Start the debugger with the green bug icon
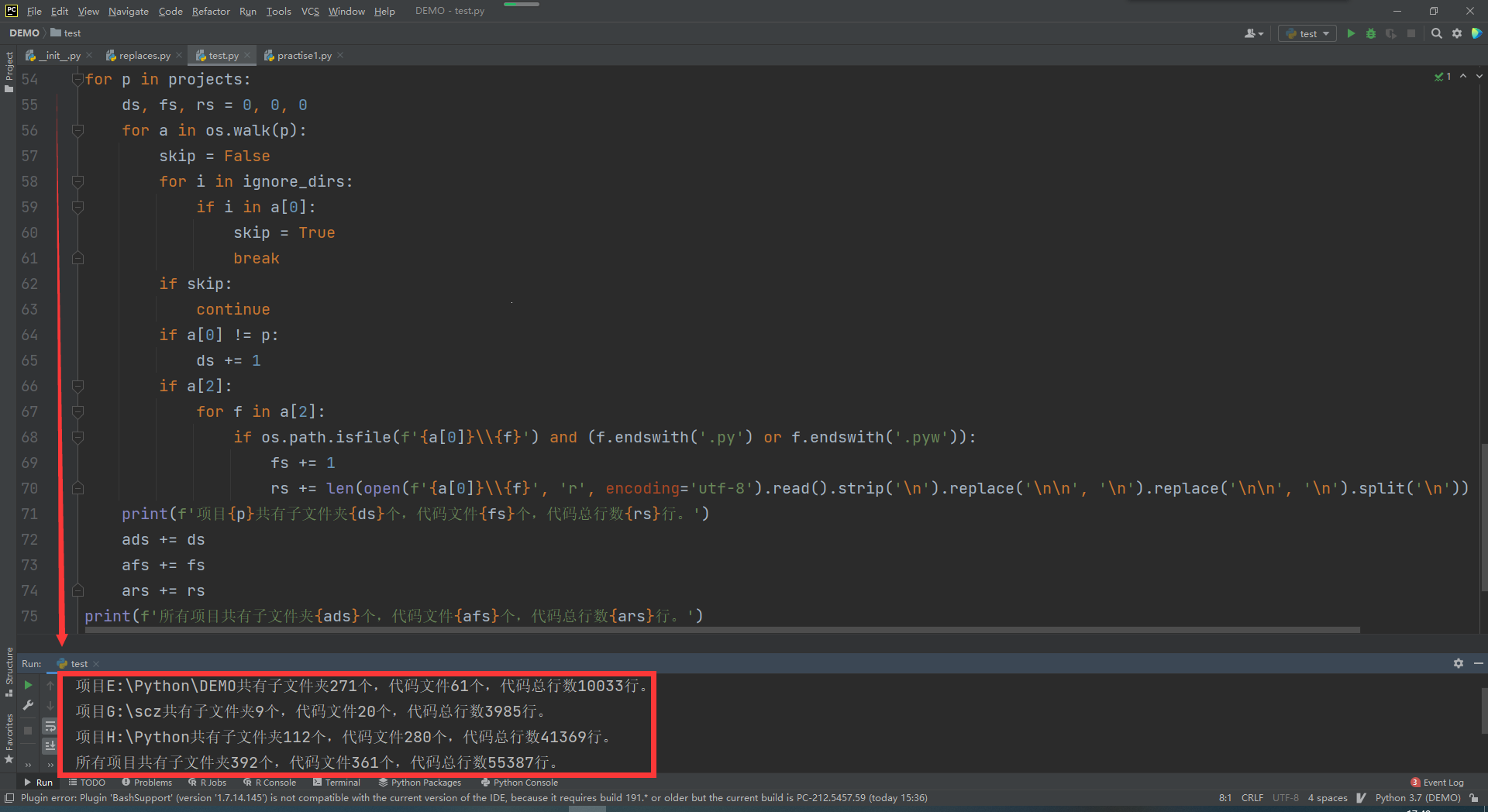The height and width of the screenshot is (812, 1488). point(1371,33)
